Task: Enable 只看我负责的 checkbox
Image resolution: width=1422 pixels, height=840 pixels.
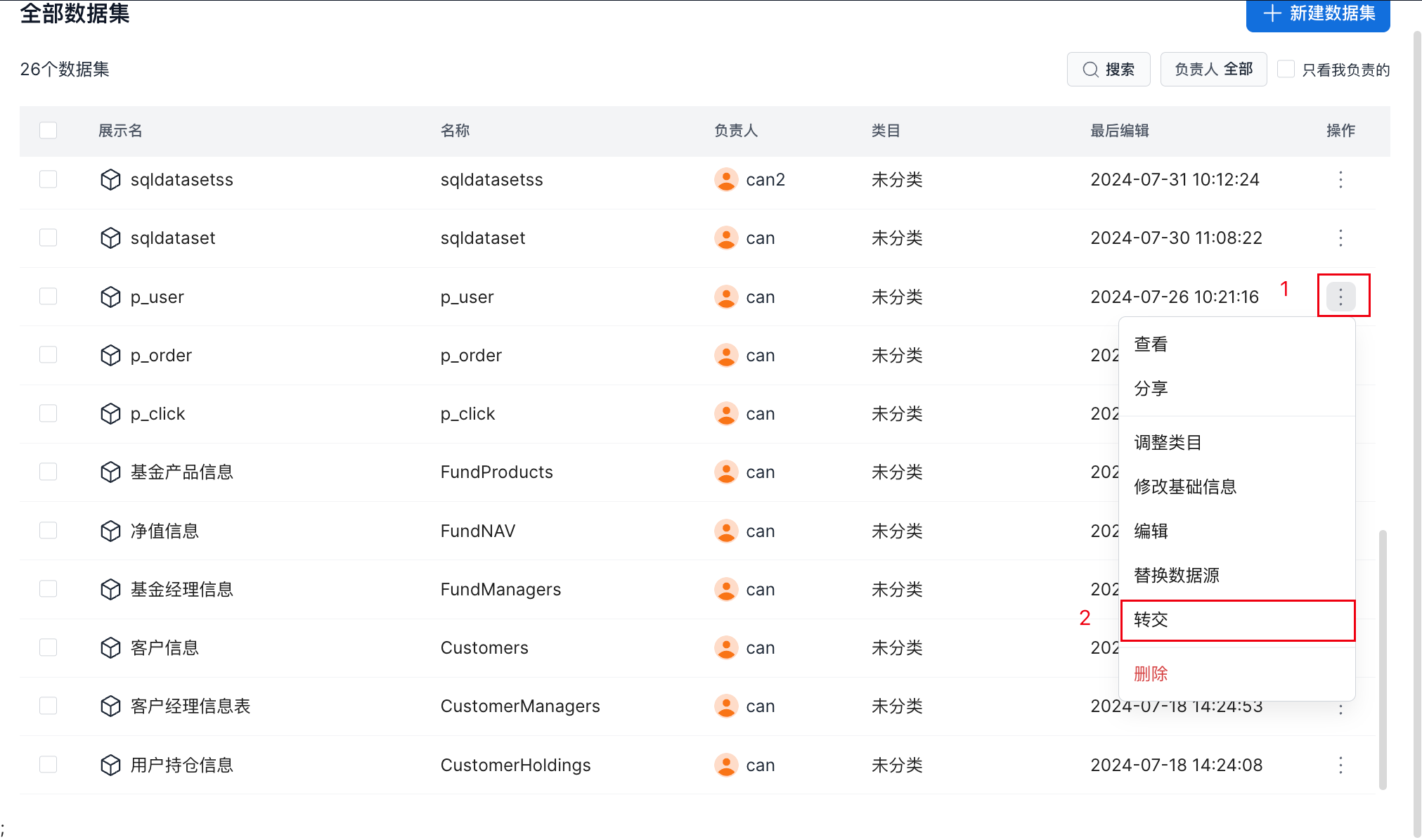Action: click(1286, 69)
